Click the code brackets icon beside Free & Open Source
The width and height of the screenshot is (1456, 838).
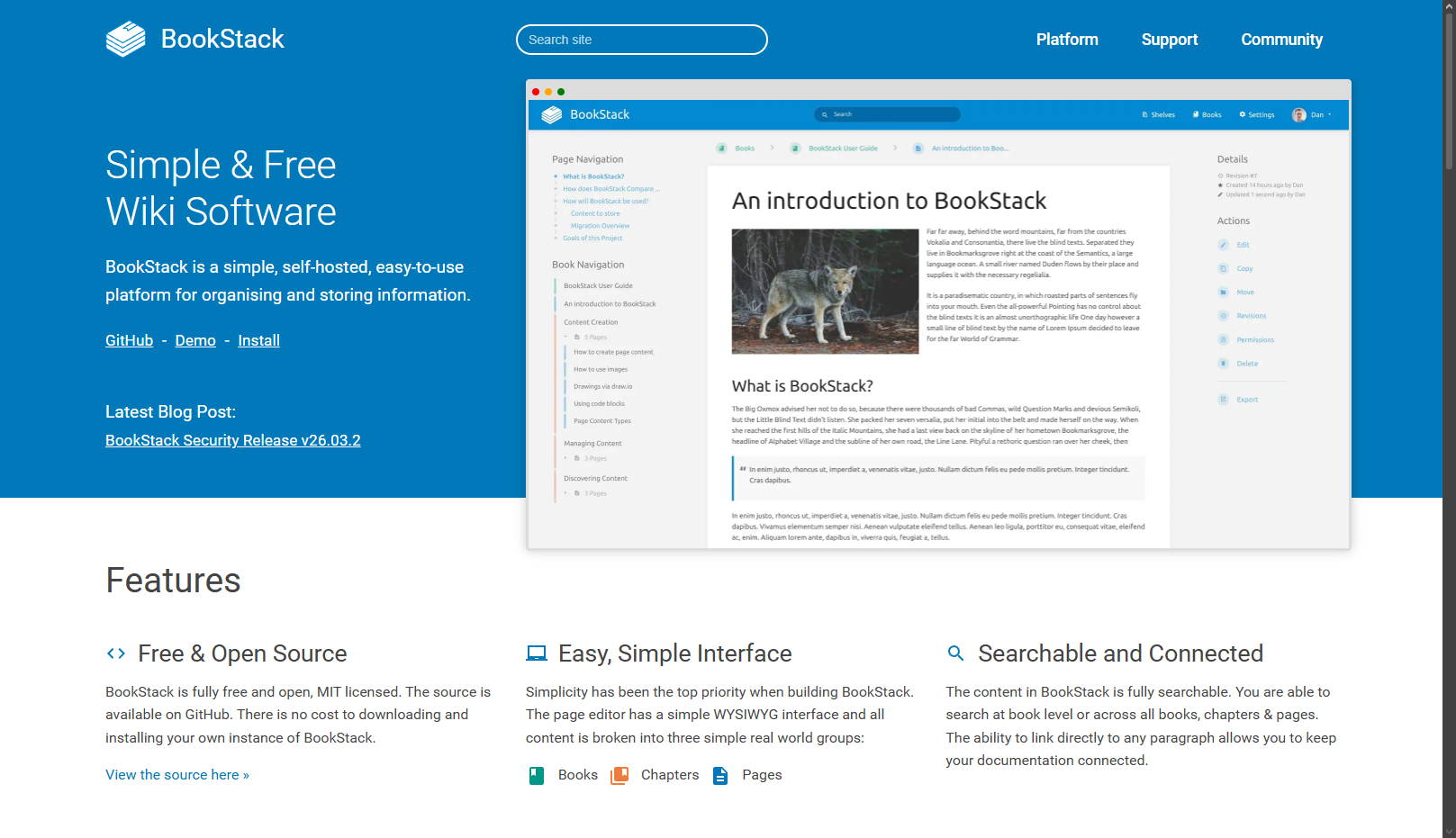(116, 653)
